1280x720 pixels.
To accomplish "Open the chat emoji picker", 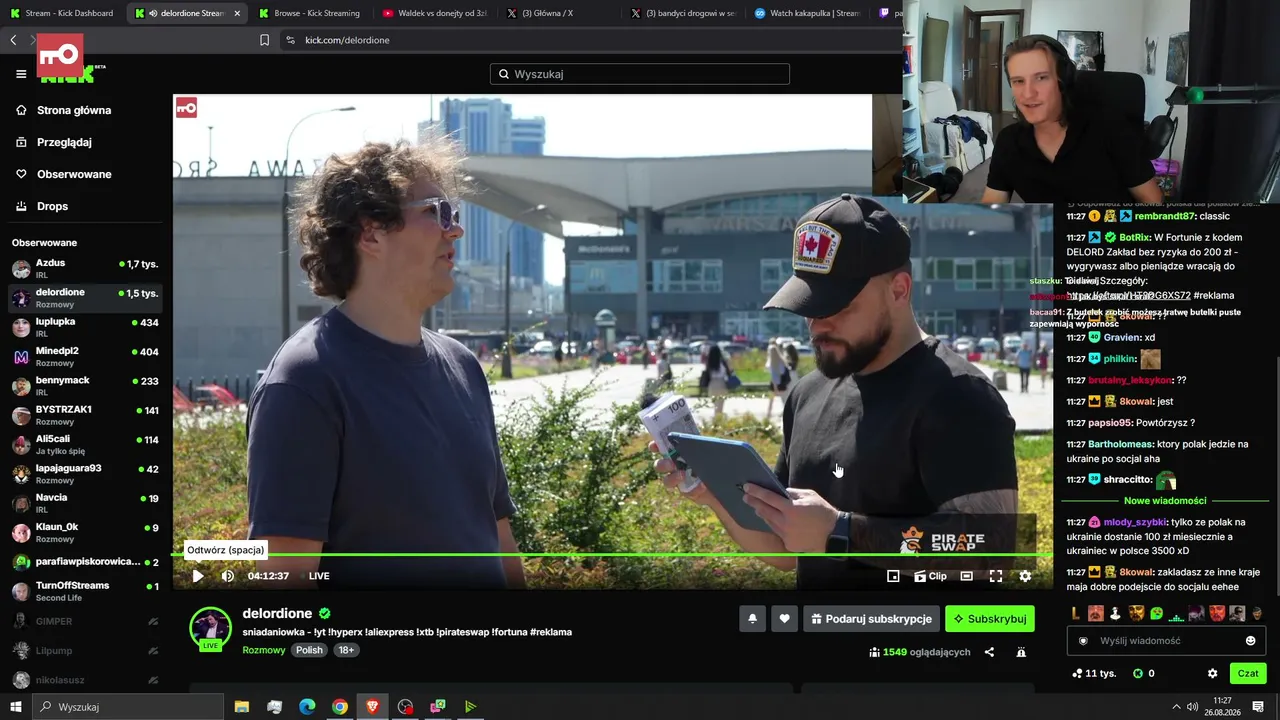I will pyautogui.click(x=1251, y=641).
